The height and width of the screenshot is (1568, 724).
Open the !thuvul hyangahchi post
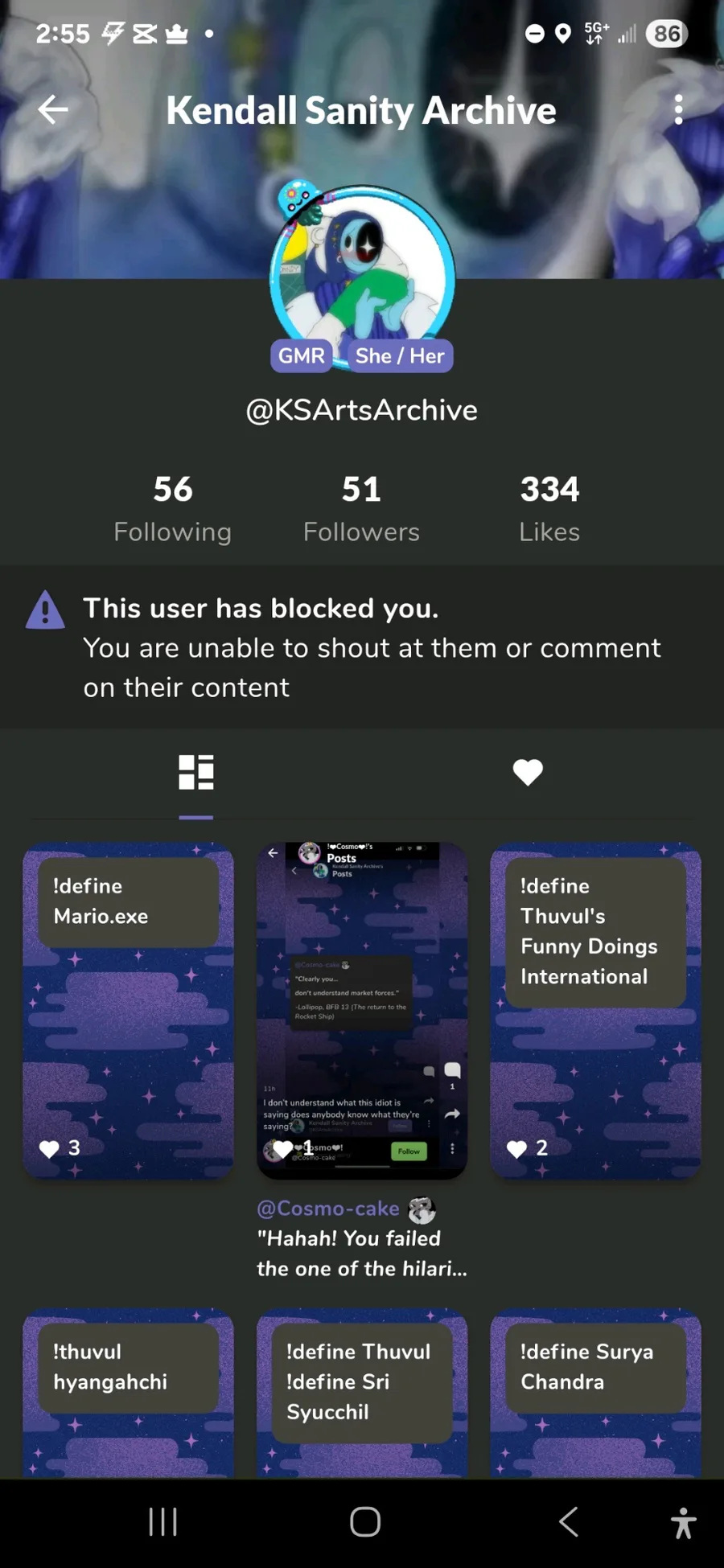coord(128,1394)
